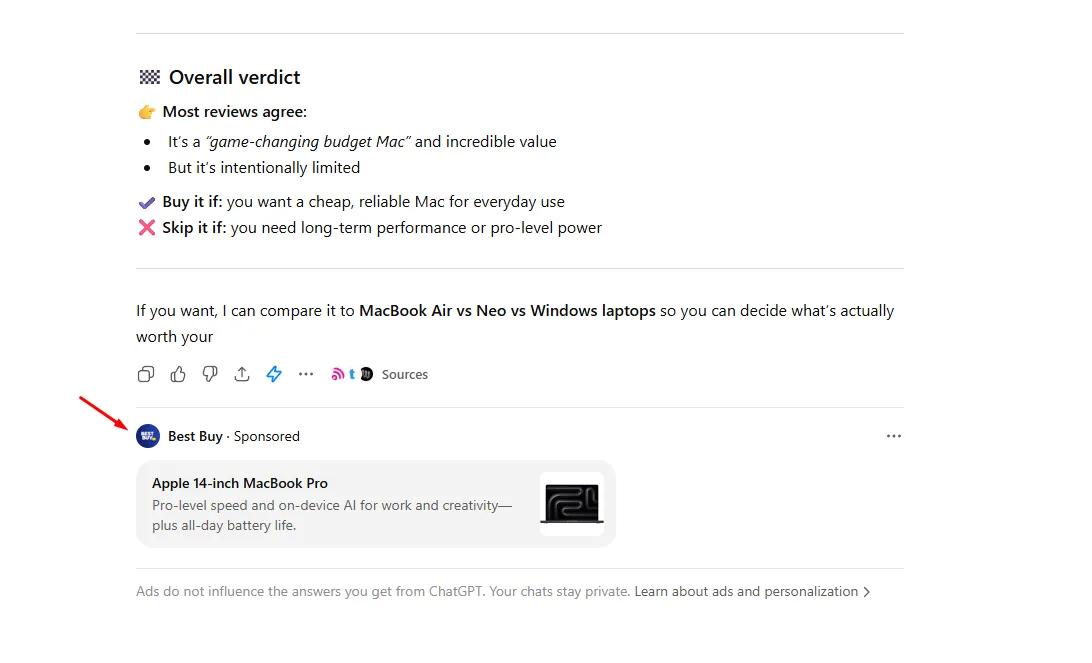Screen dimensions: 1092x663
Task: Click the blue 't' source favicon
Action: click(351, 373)
